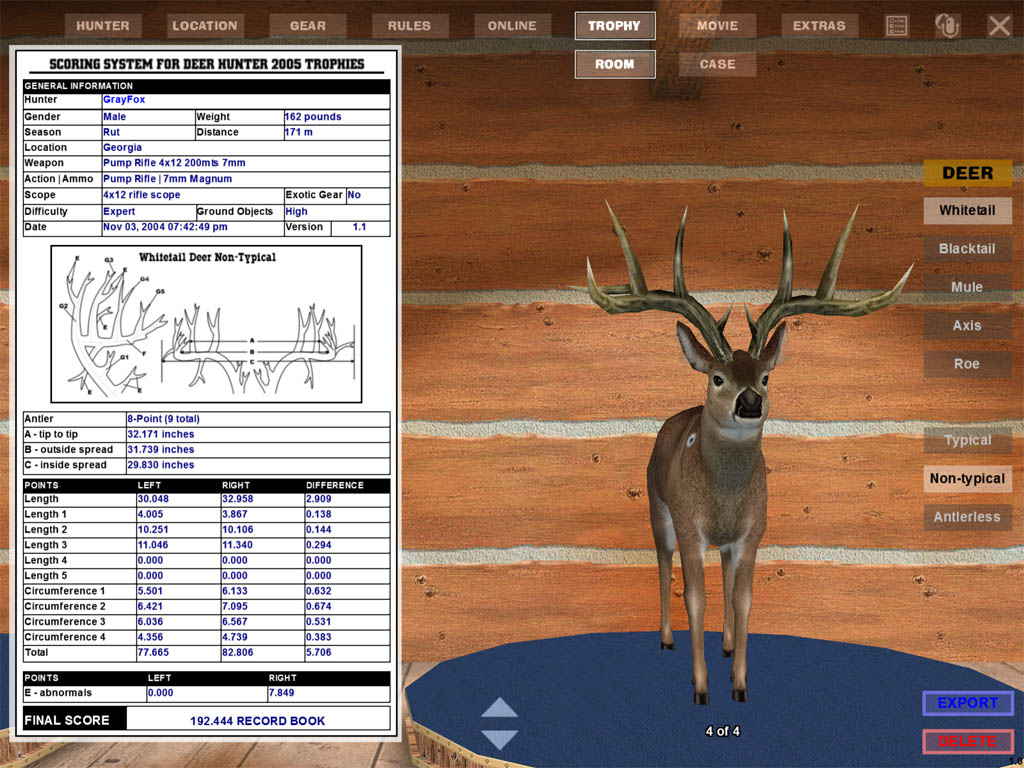This screenshot has width=1024, height=768.
Task: Select the Mule species filter
Action: coord(967,287)
